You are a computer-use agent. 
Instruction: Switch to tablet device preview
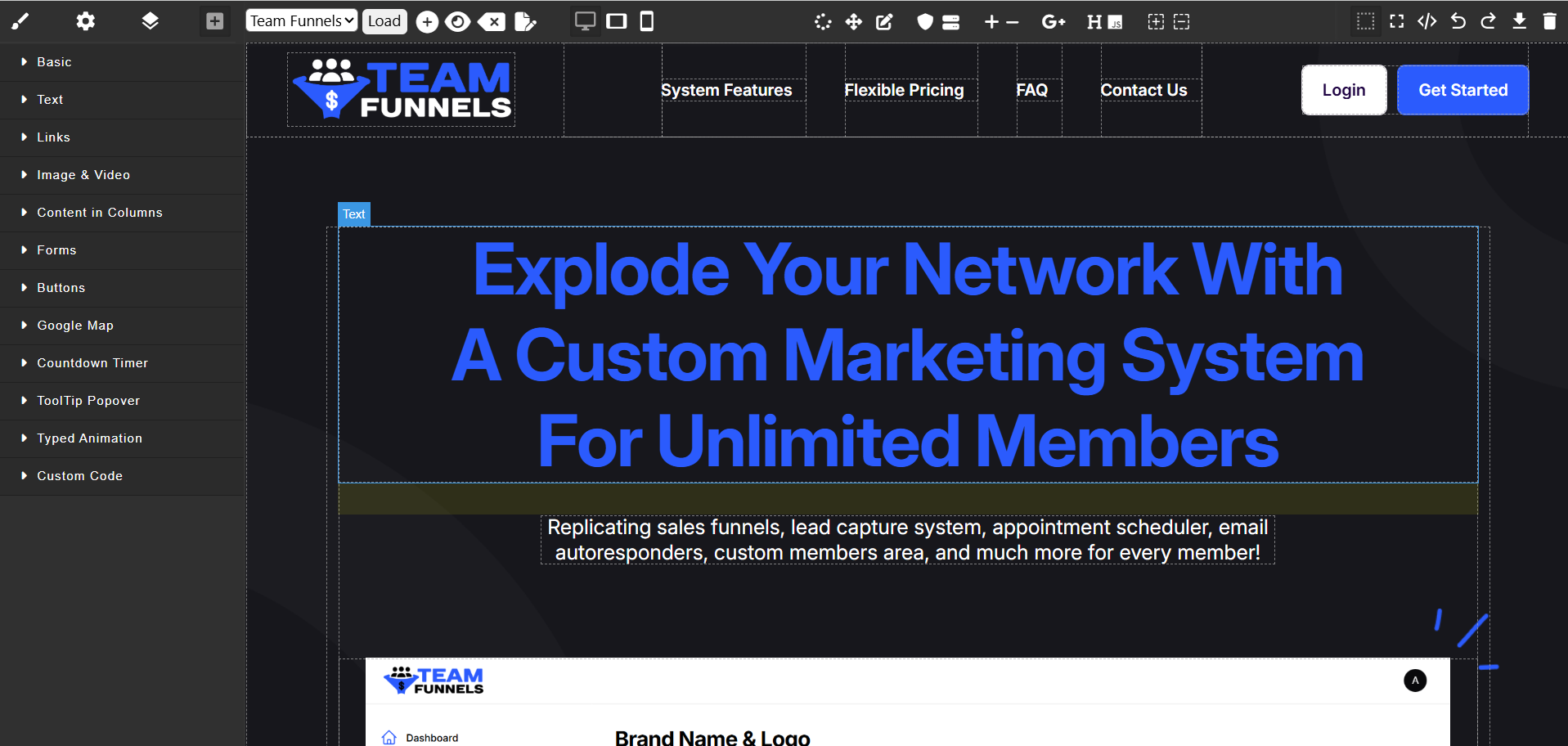pyautogui.click(x=617, y=21)
